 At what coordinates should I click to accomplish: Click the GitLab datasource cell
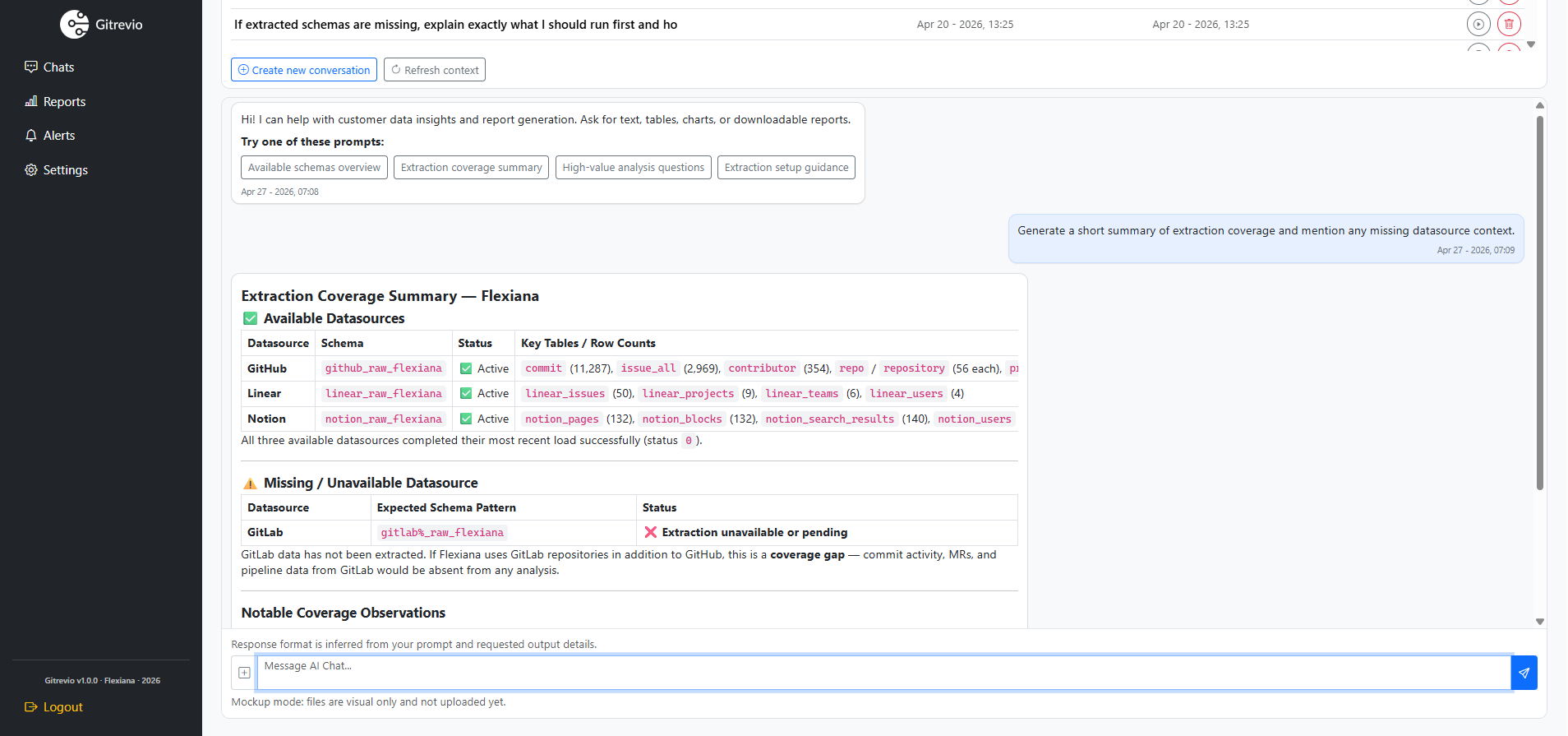(306, 533)
